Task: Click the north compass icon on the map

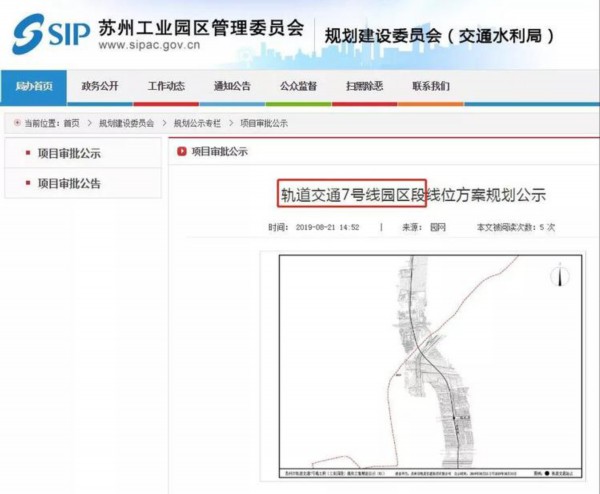Action: tap(560, 275)
